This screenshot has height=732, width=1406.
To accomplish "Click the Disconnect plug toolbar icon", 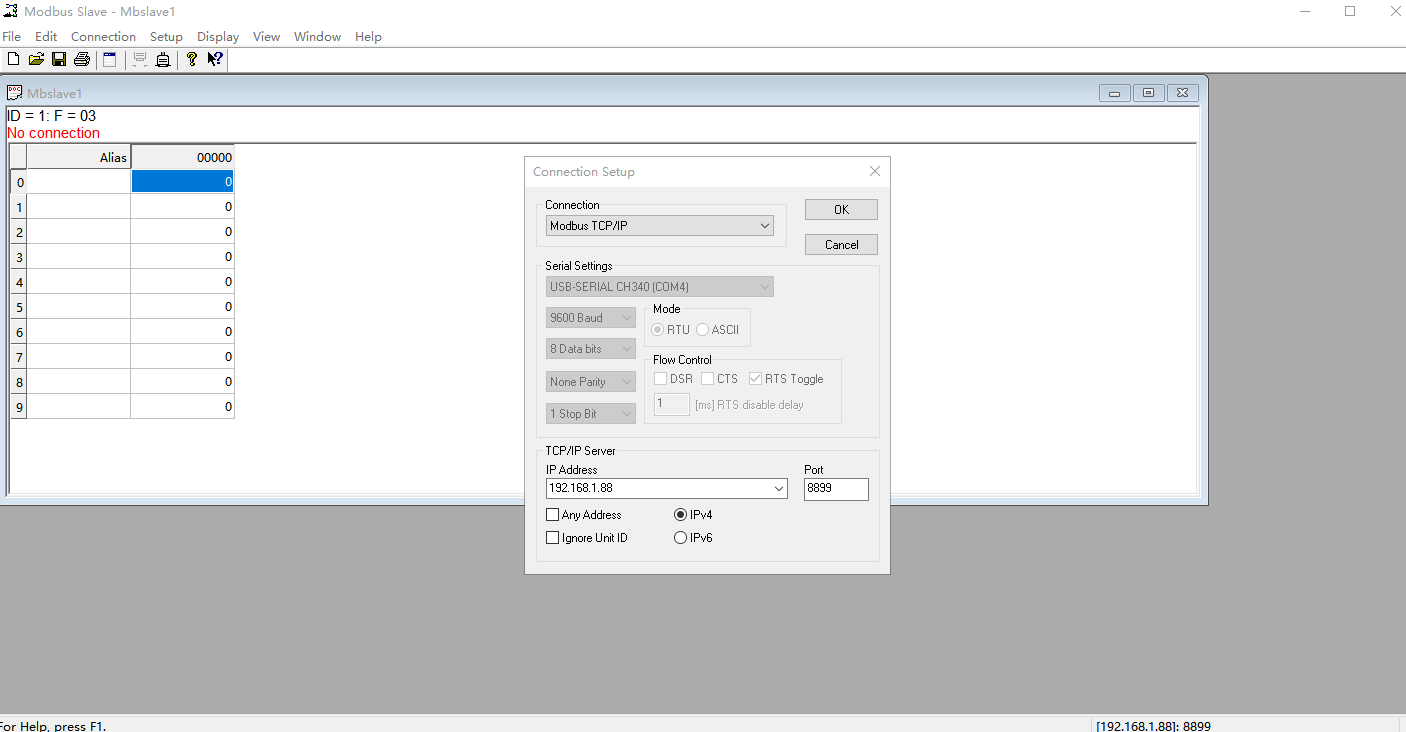I will coord(163,60).
